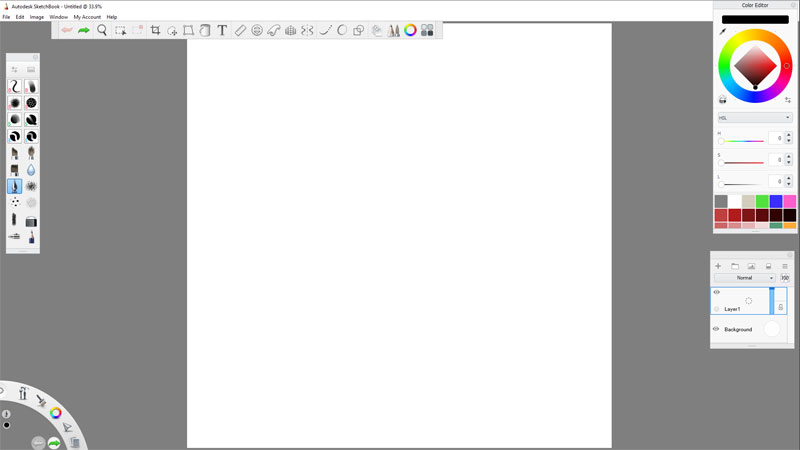Open the Window menu
Screen dimensions: 800x450
pos(59,17)
